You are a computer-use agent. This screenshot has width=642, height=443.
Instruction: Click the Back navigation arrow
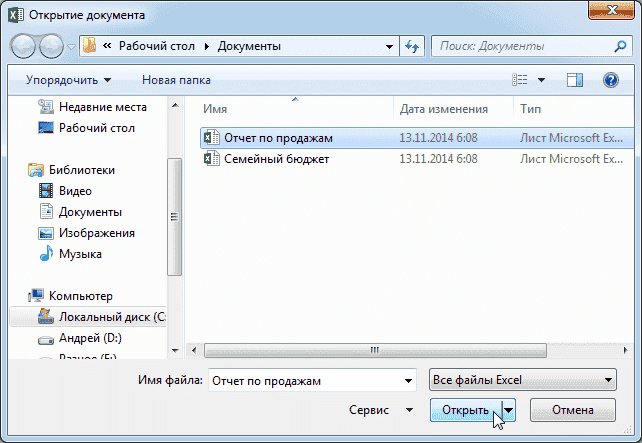click(x=23, y=46)
